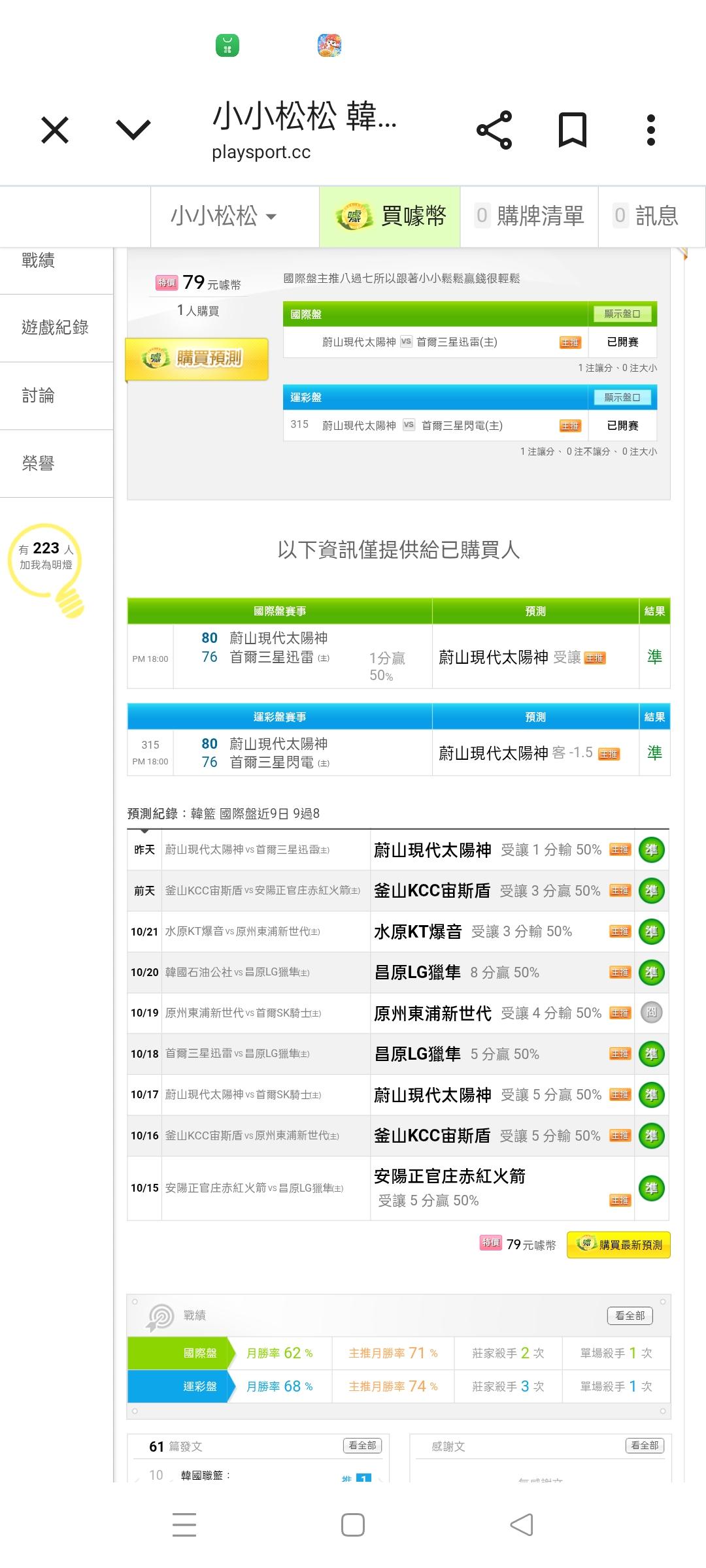Toggle 顯示盤口 in the 運彩盤 header
Screen dimensions: 706x1568
[622, 397]
